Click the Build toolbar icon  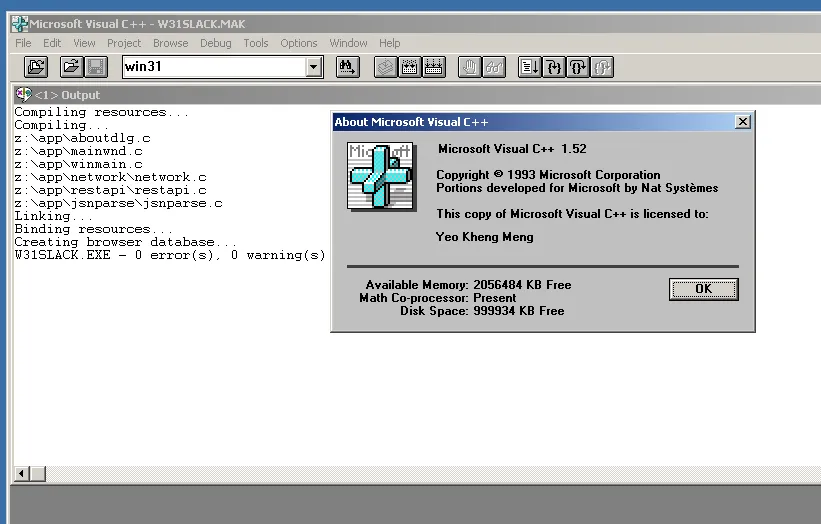[410, 67]
